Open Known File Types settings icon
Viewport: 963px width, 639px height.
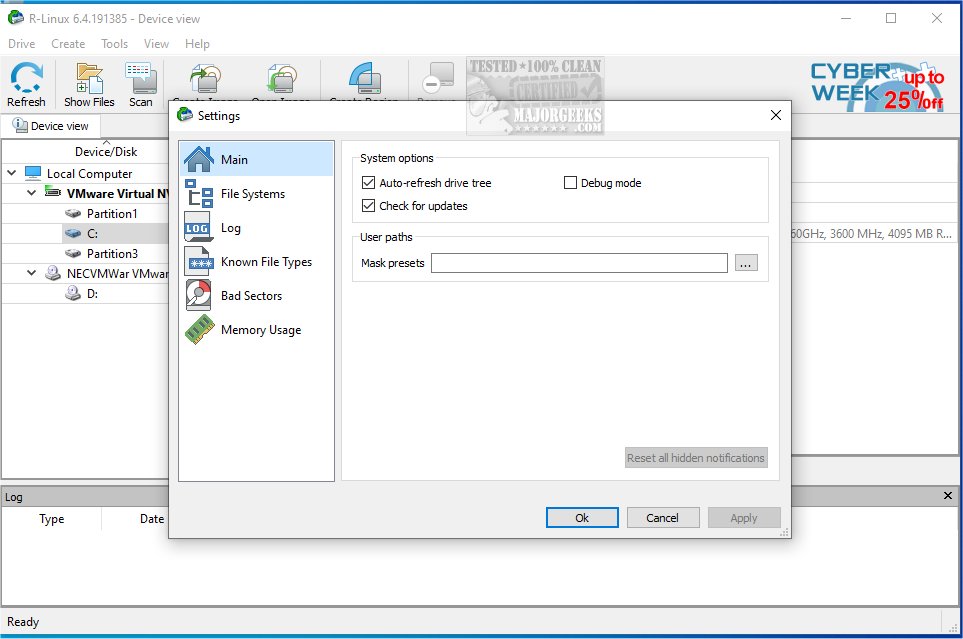click(x=199, y=262)
